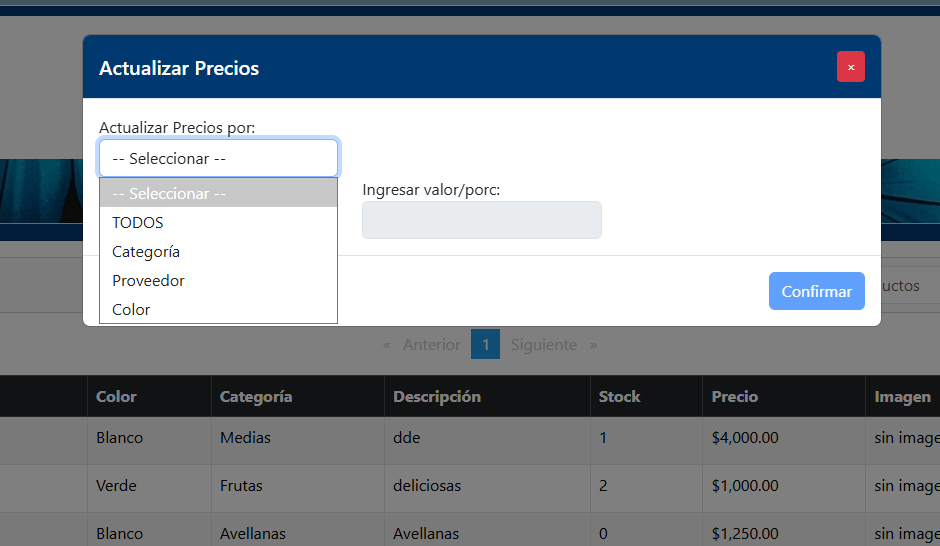This screenshot has height=546, width=940.
Task: Pick Proveedor in the dropdown list
Action: [x=218, y=281]
